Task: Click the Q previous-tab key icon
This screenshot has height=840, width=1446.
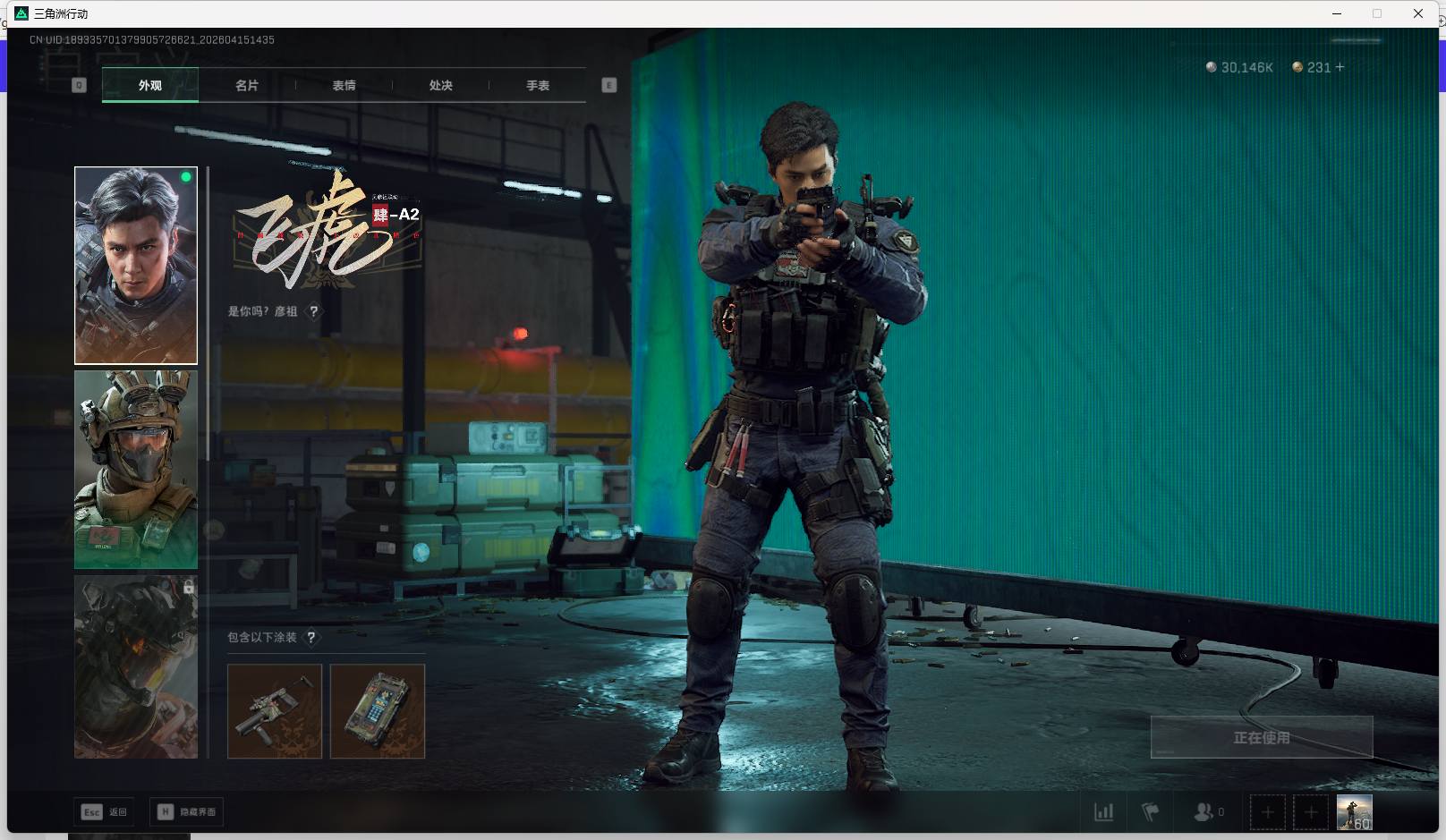Action: [x=79, y=85]
